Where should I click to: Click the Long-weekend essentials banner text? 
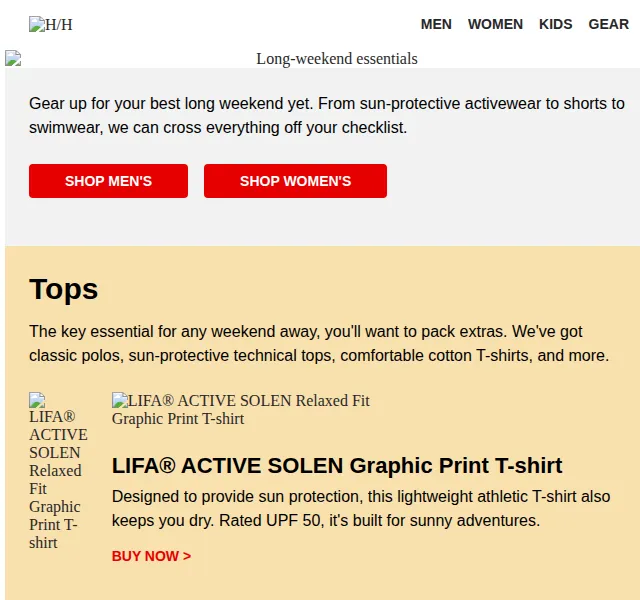[x=337, y=59]
